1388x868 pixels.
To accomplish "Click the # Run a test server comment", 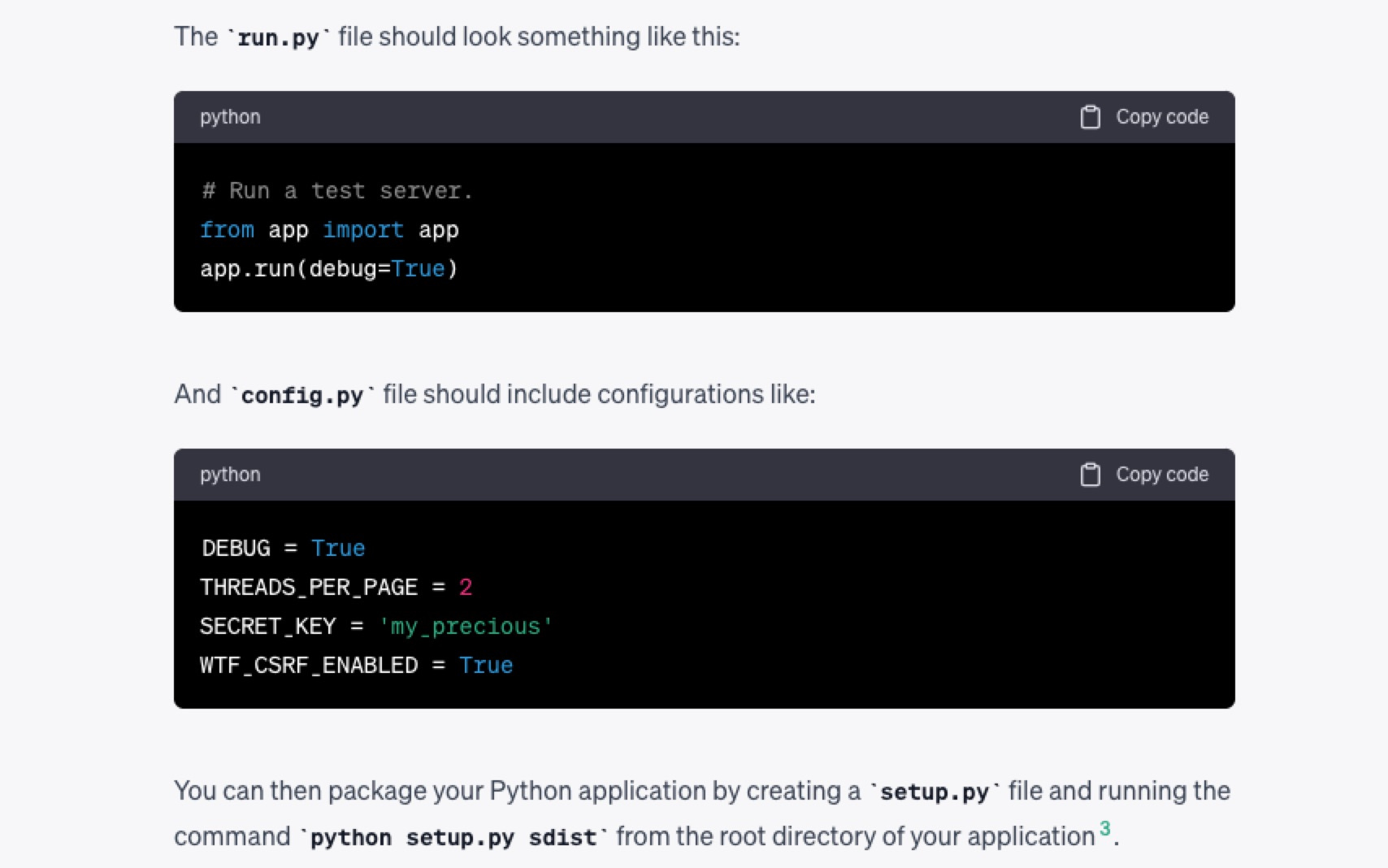I will [x=336, y=190].
